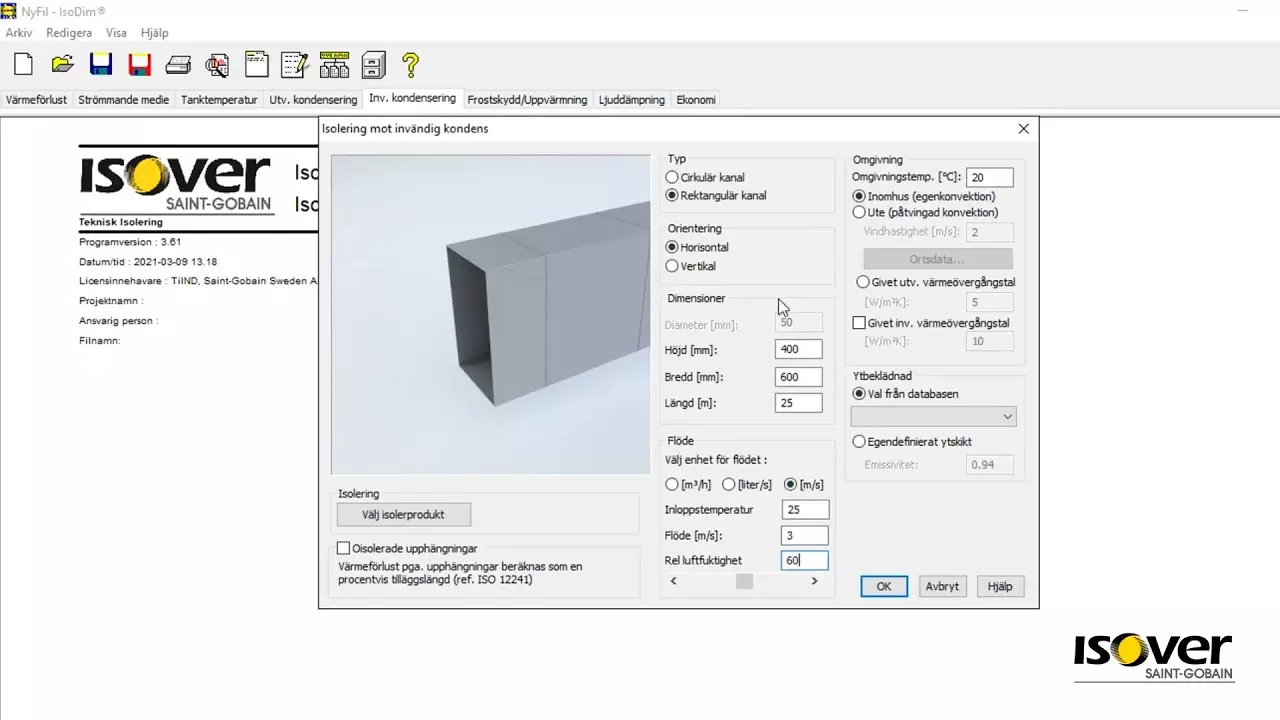The image size is (1280, 720).
Task: Switch to the Strömmande medie tab
Action: click(x=124, y=100)
